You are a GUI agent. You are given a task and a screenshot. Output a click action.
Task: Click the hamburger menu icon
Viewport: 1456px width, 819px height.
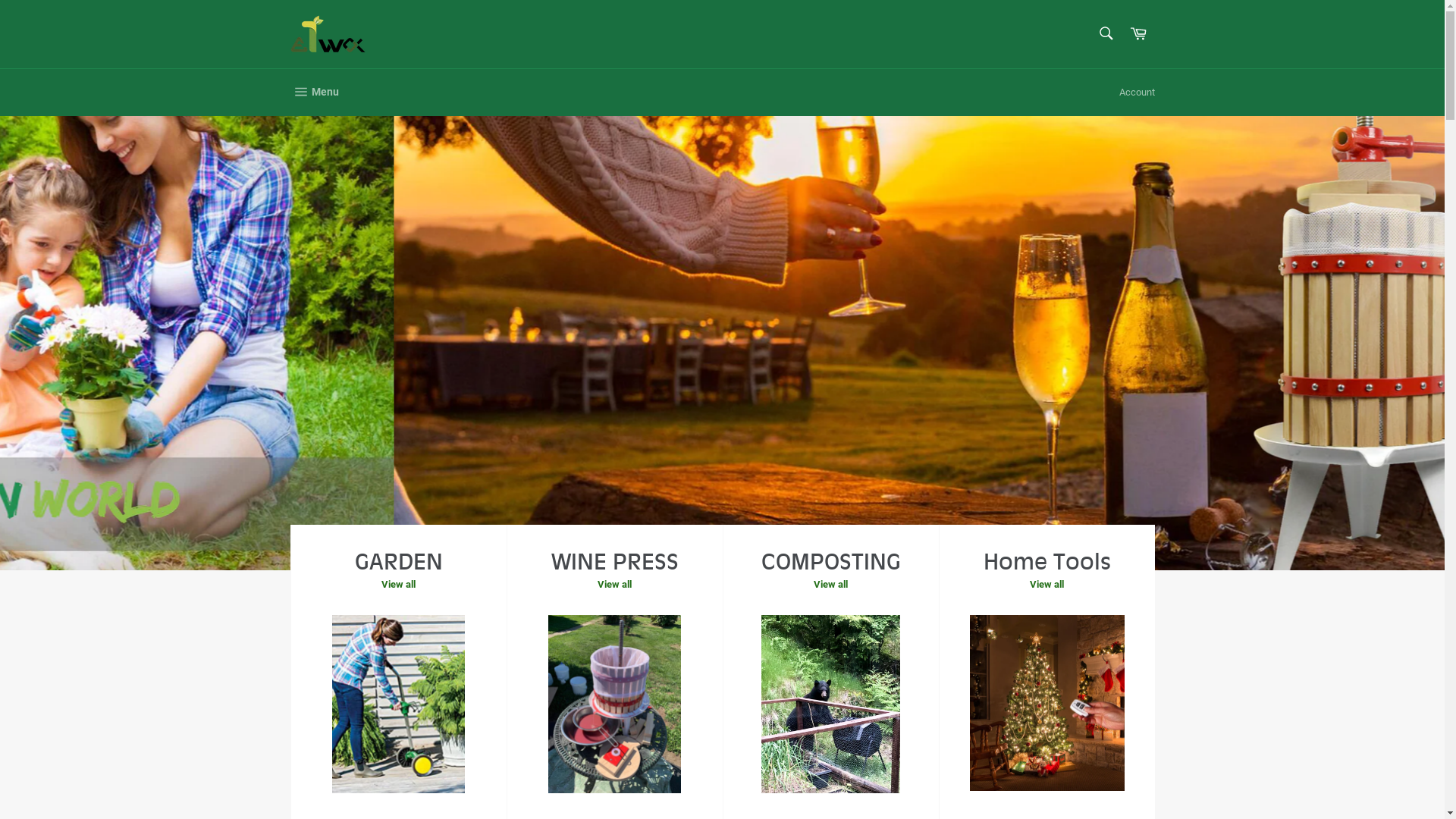300,93
